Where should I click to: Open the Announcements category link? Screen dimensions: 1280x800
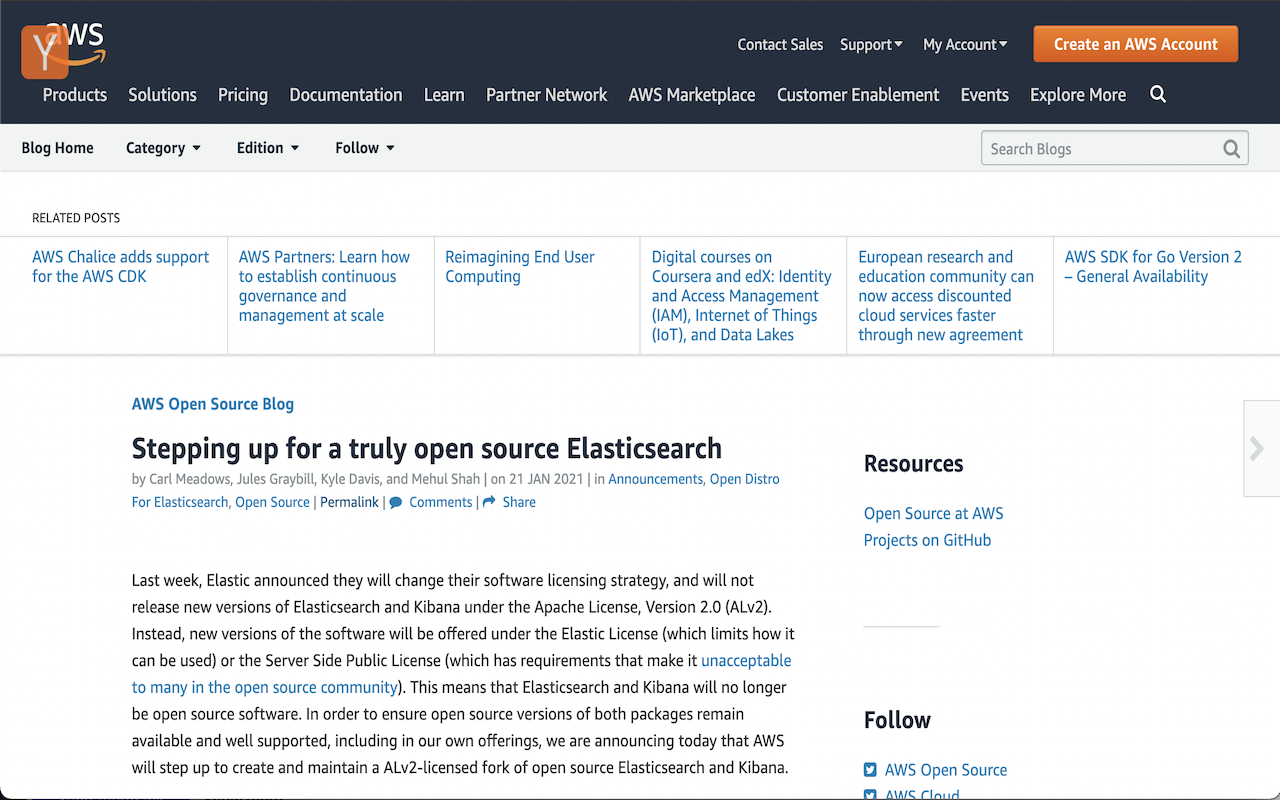point(655,479)
